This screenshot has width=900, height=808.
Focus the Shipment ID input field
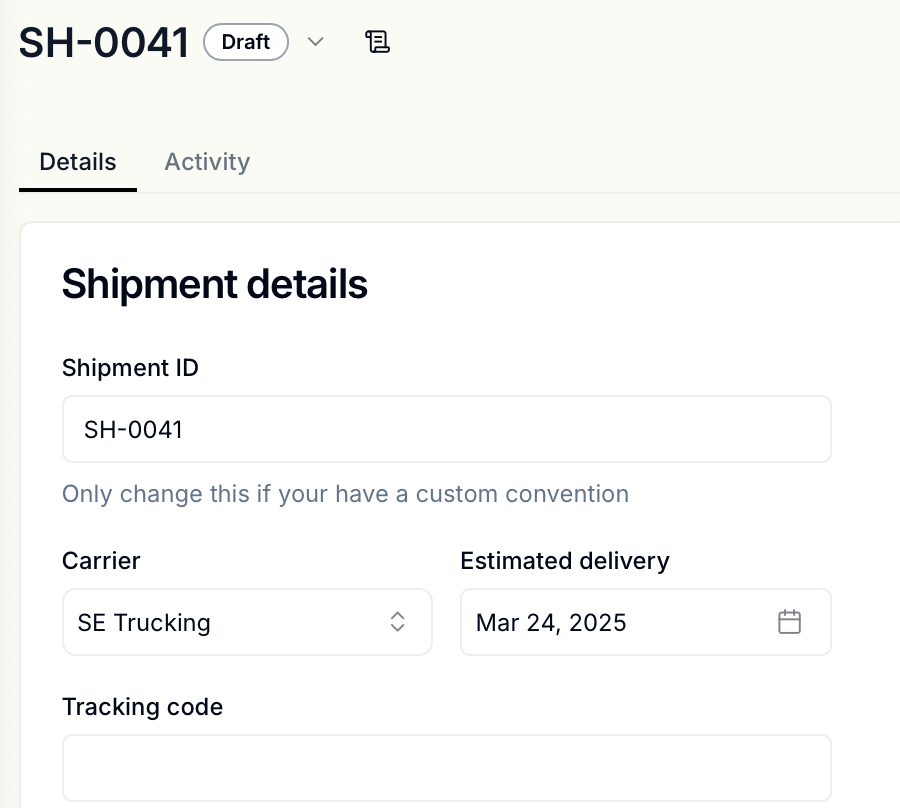click(x=447, y=429)
